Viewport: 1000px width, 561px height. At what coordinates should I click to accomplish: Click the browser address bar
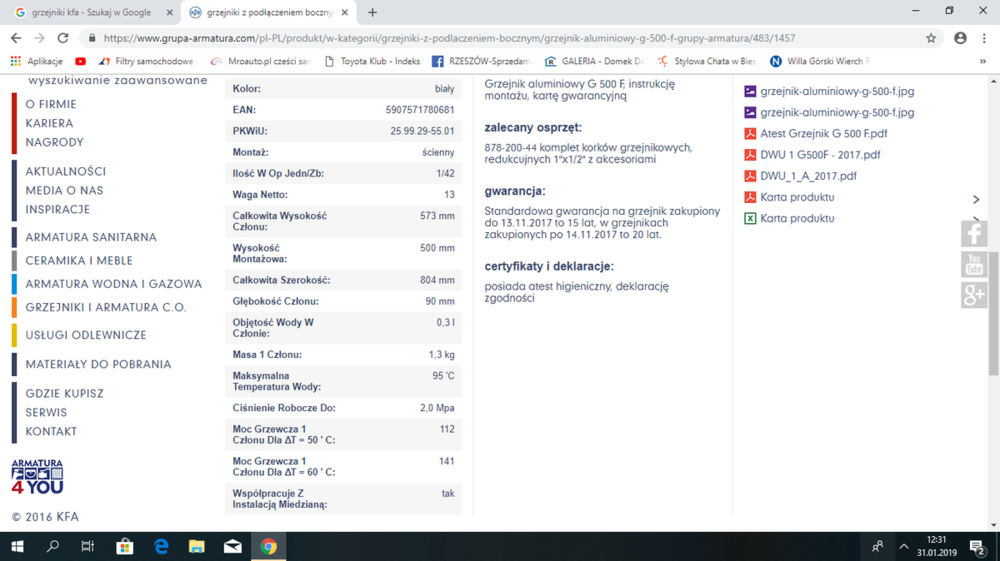point(500,38)
